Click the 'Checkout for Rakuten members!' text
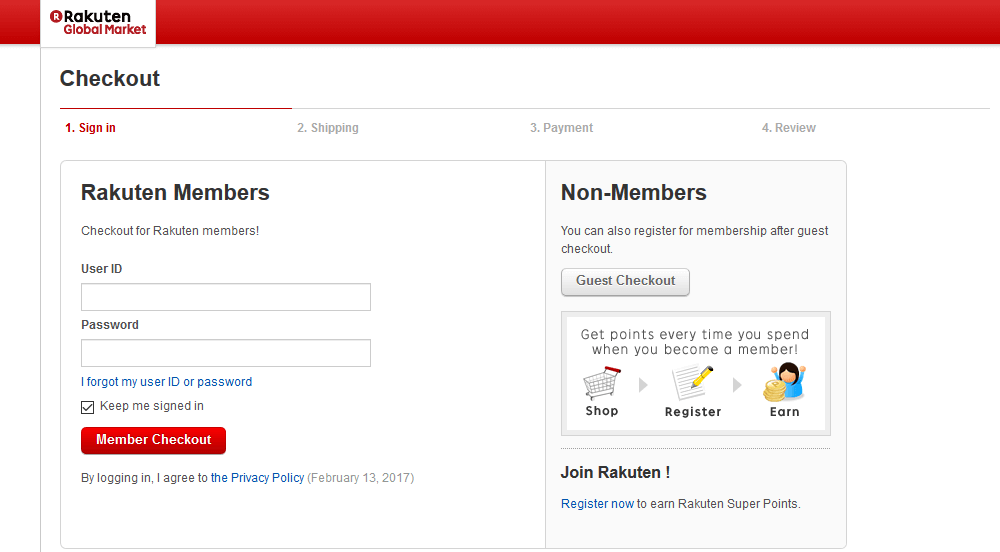 170,231
